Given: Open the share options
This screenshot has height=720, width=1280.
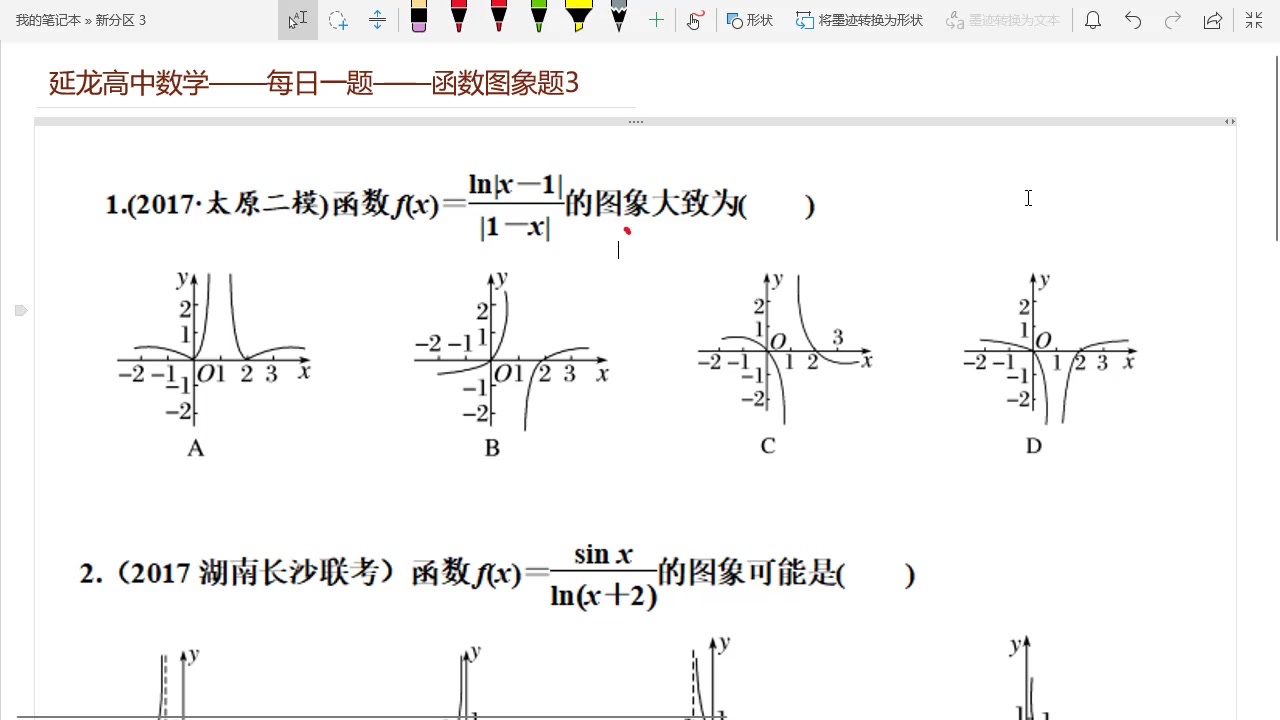Looking at the screenshot, I should [1213, 20].
